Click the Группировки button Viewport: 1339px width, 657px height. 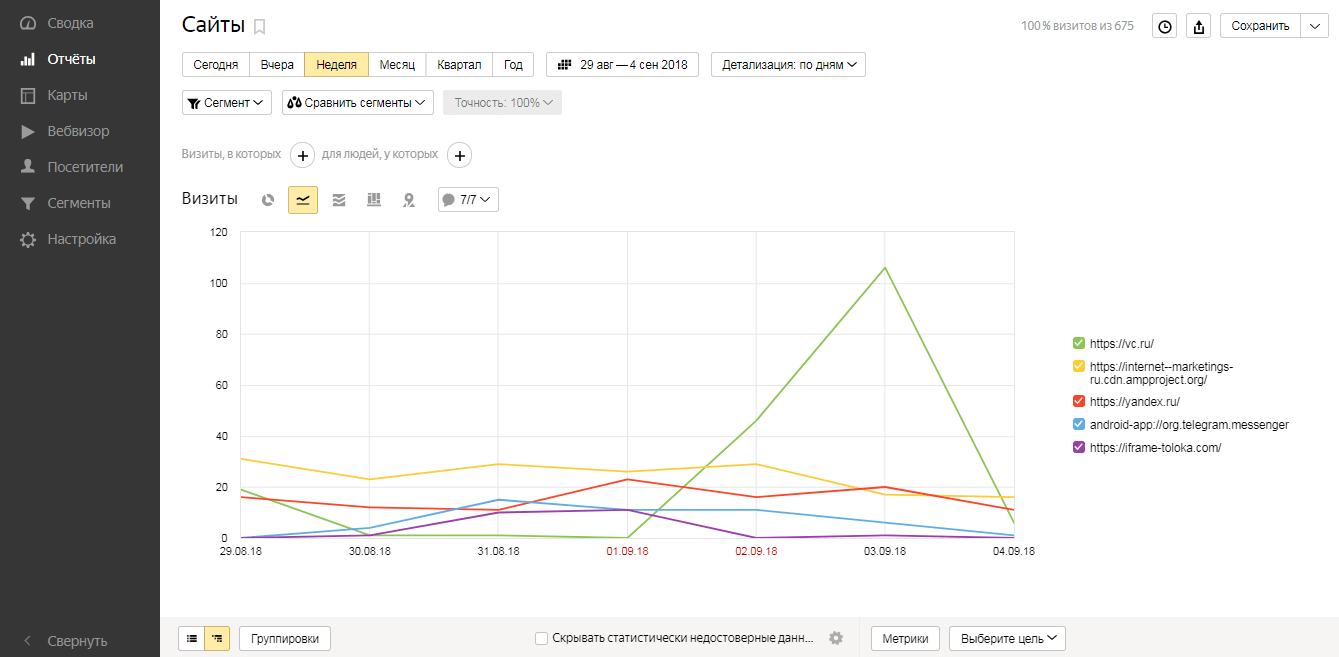(285, 638)
